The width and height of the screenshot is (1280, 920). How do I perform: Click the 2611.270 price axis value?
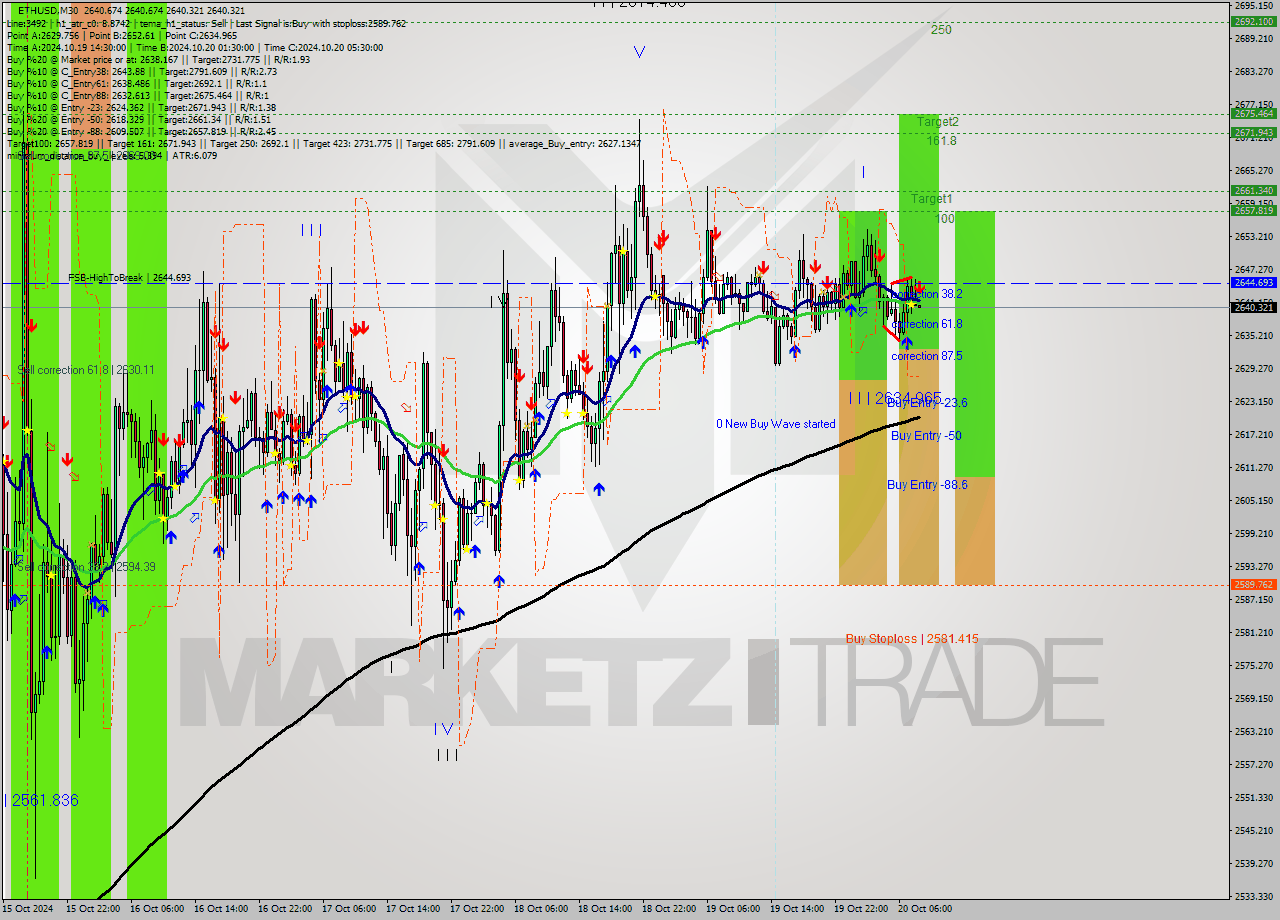click(x=1254, y=467)
